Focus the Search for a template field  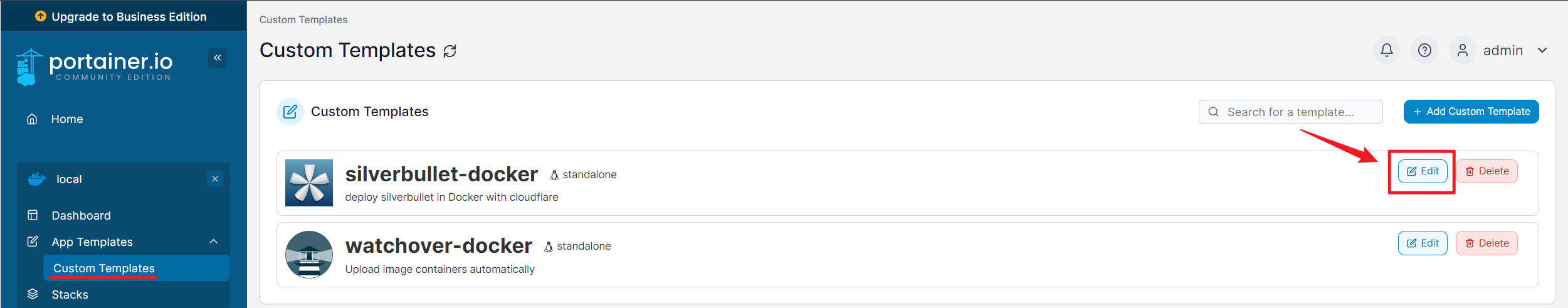(1290, 112)
